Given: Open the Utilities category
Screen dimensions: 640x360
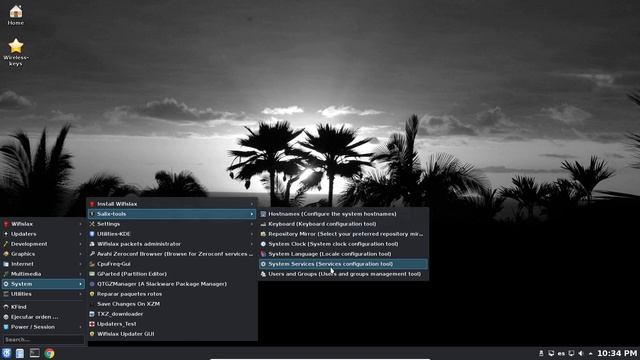Looking at the screenshot, I should (x=43, y=294).
